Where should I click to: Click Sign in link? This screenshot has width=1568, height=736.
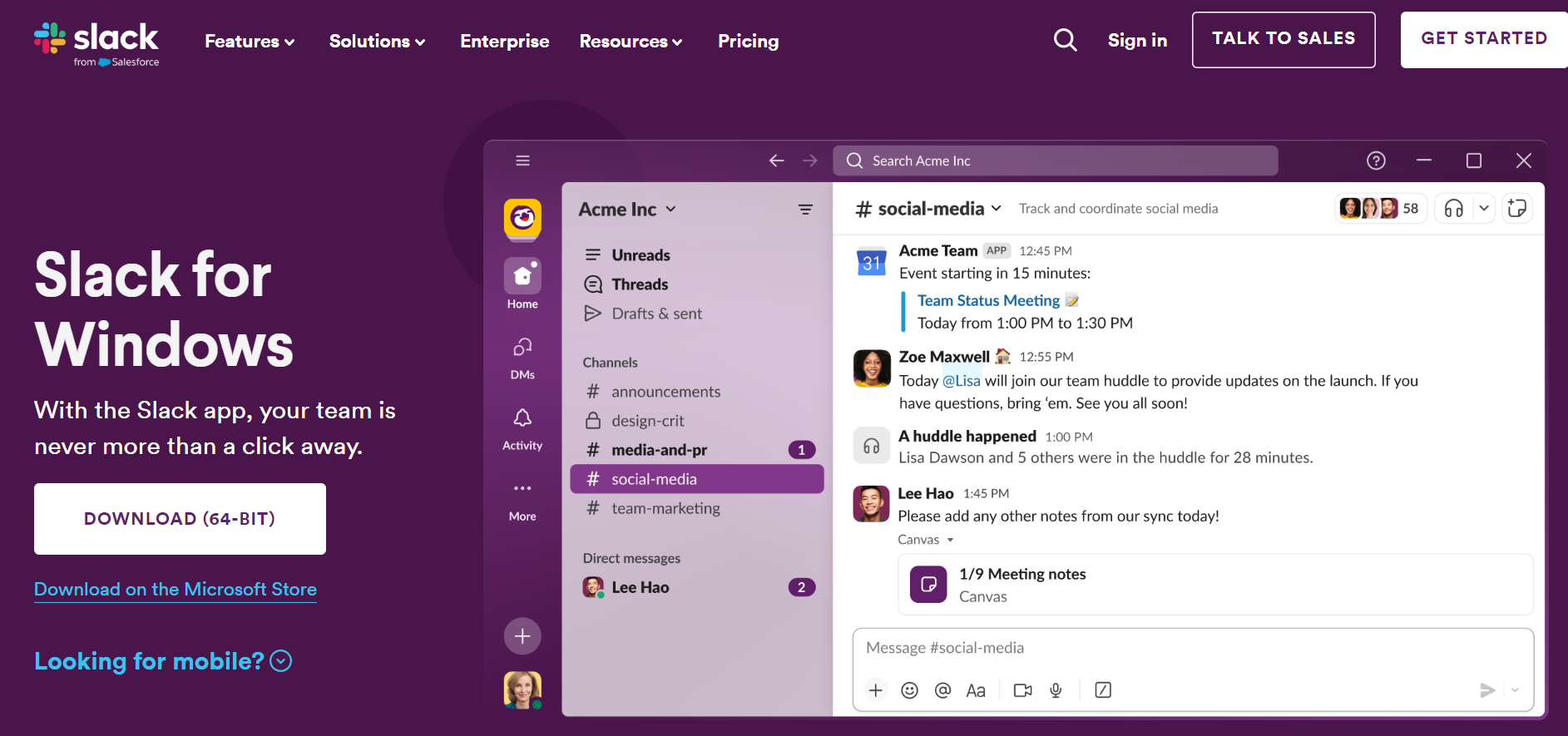click(1137, 40)
